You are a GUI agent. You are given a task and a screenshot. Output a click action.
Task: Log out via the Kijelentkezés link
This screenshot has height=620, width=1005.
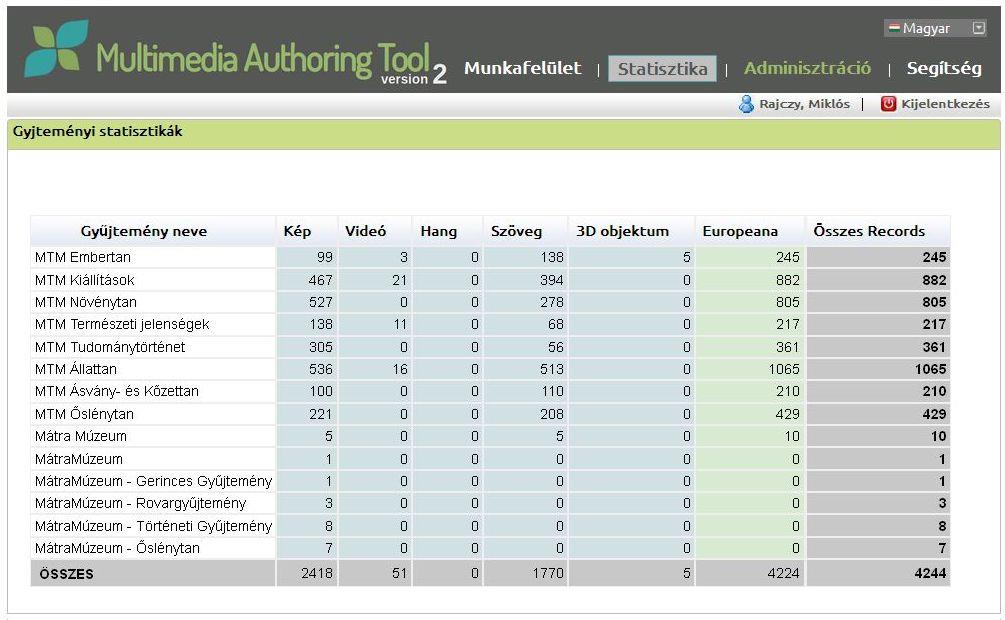[x=945, y=104]
